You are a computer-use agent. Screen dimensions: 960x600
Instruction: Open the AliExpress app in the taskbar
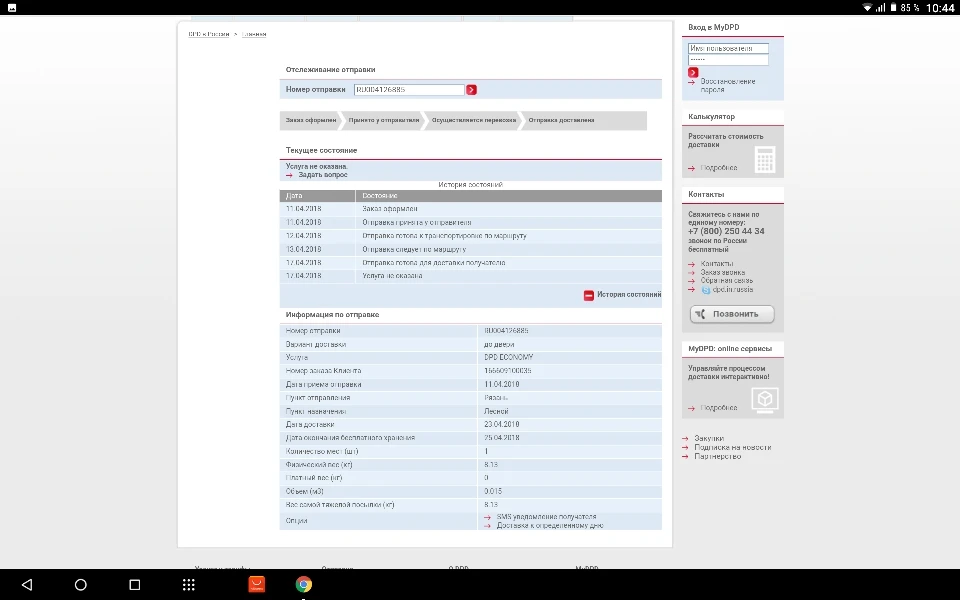[x=257, y=585]
